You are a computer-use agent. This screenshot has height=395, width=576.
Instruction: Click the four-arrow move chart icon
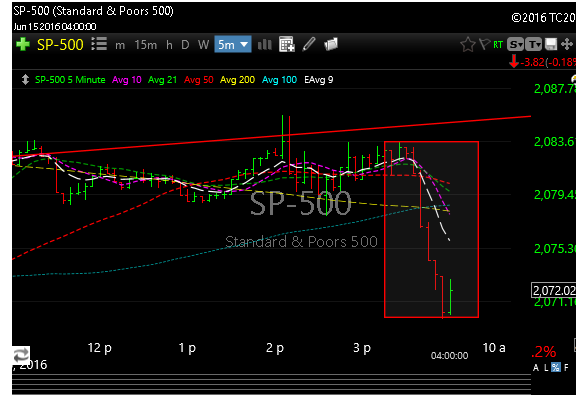[566, 44]
